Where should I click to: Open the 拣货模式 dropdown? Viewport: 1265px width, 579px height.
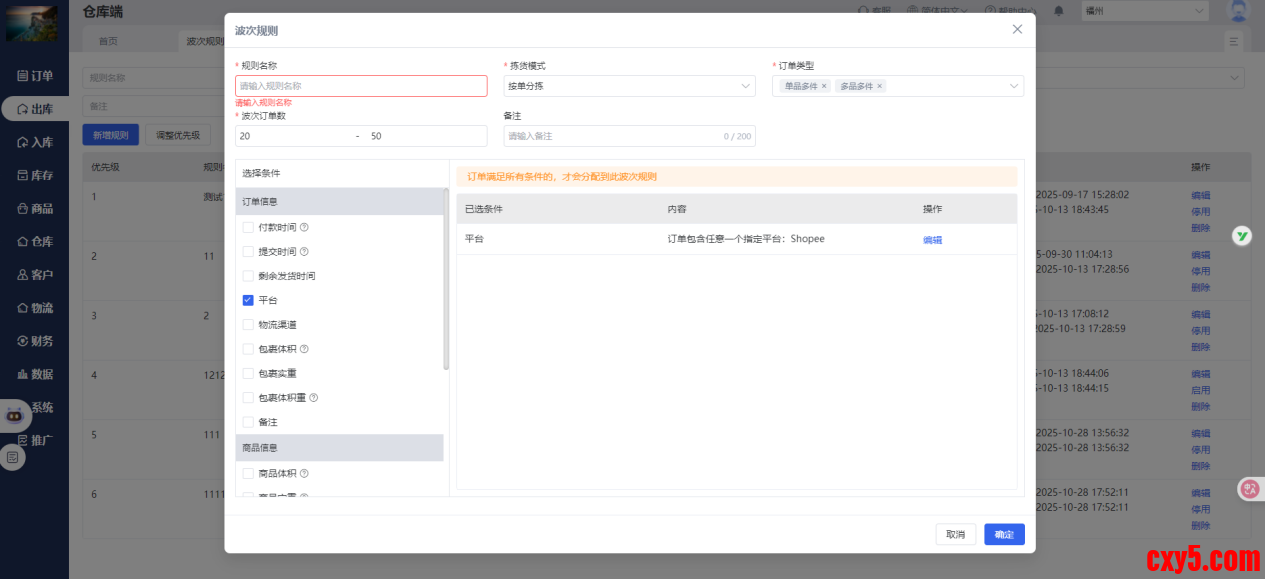(x=629, y=86)
